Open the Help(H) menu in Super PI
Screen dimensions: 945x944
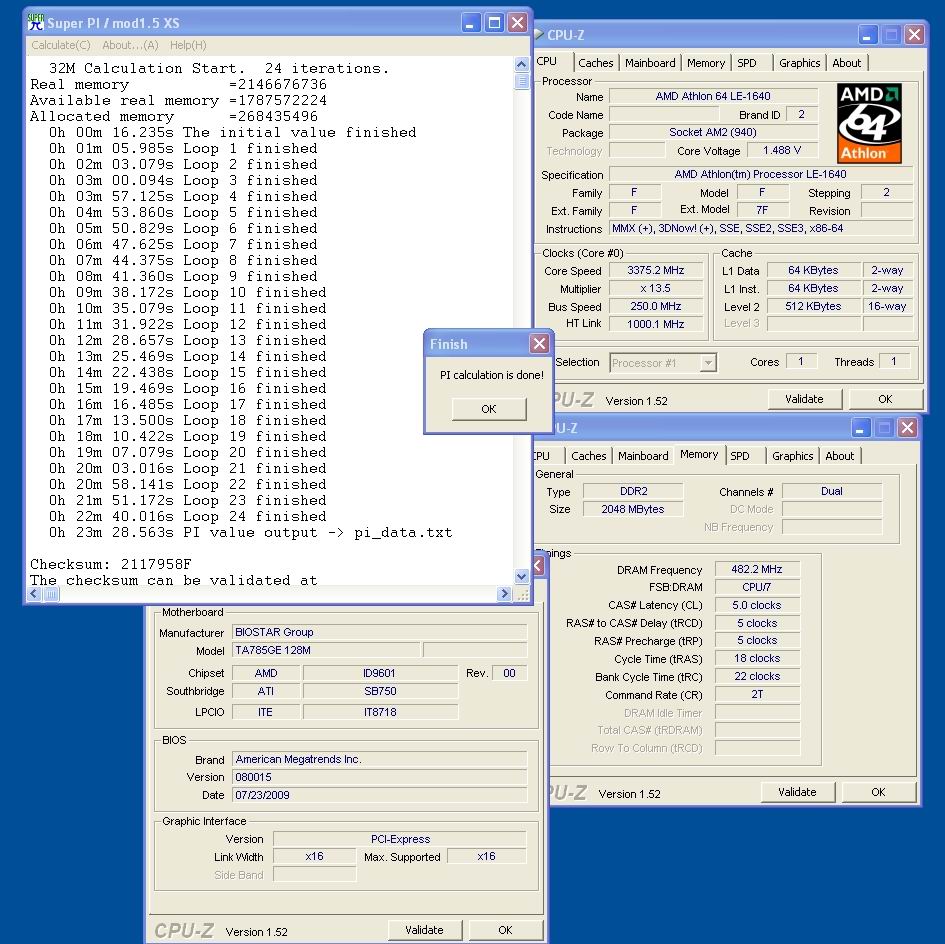point(188,45)
